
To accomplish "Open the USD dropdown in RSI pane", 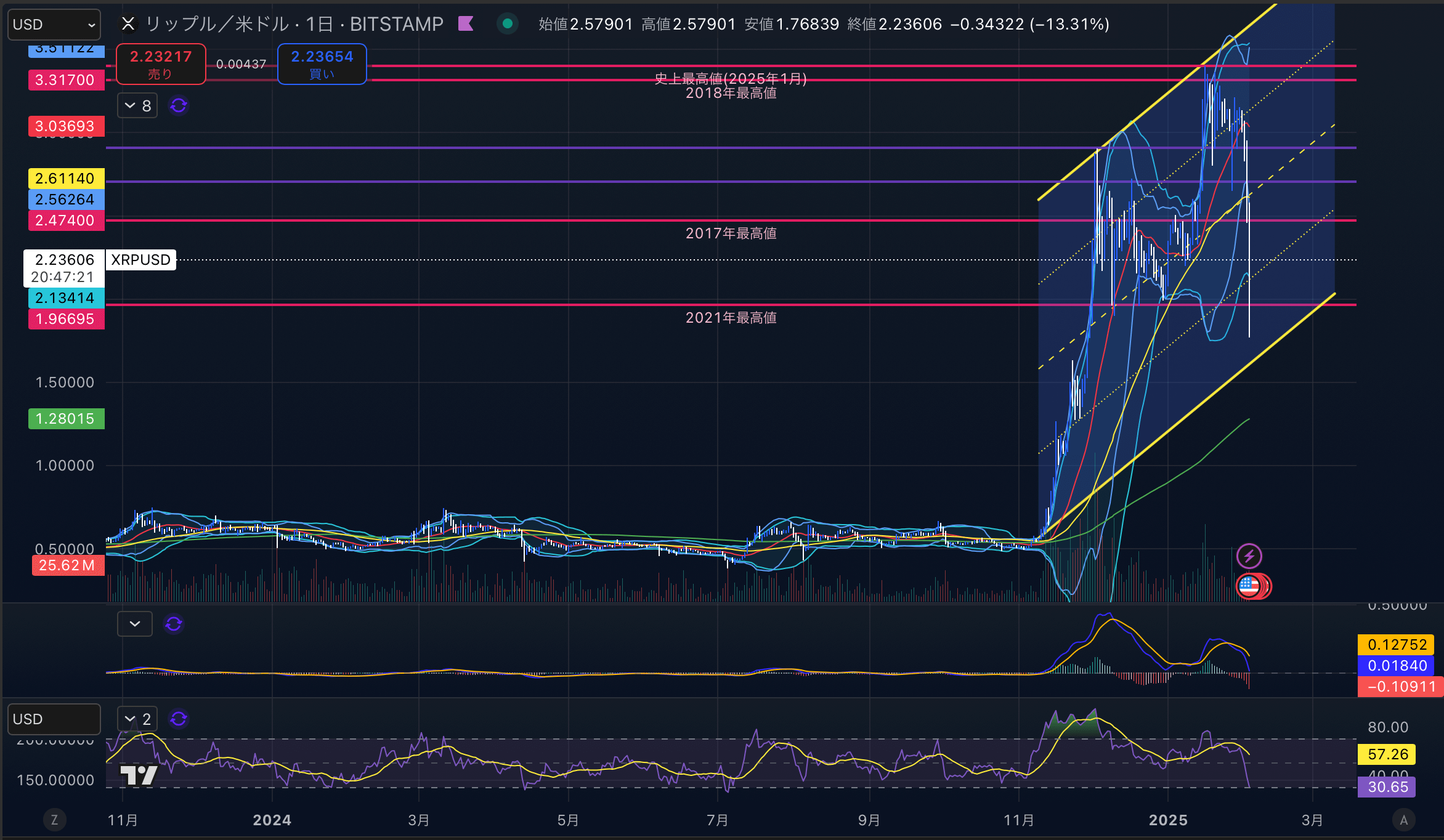I will [x=54, y=719].
